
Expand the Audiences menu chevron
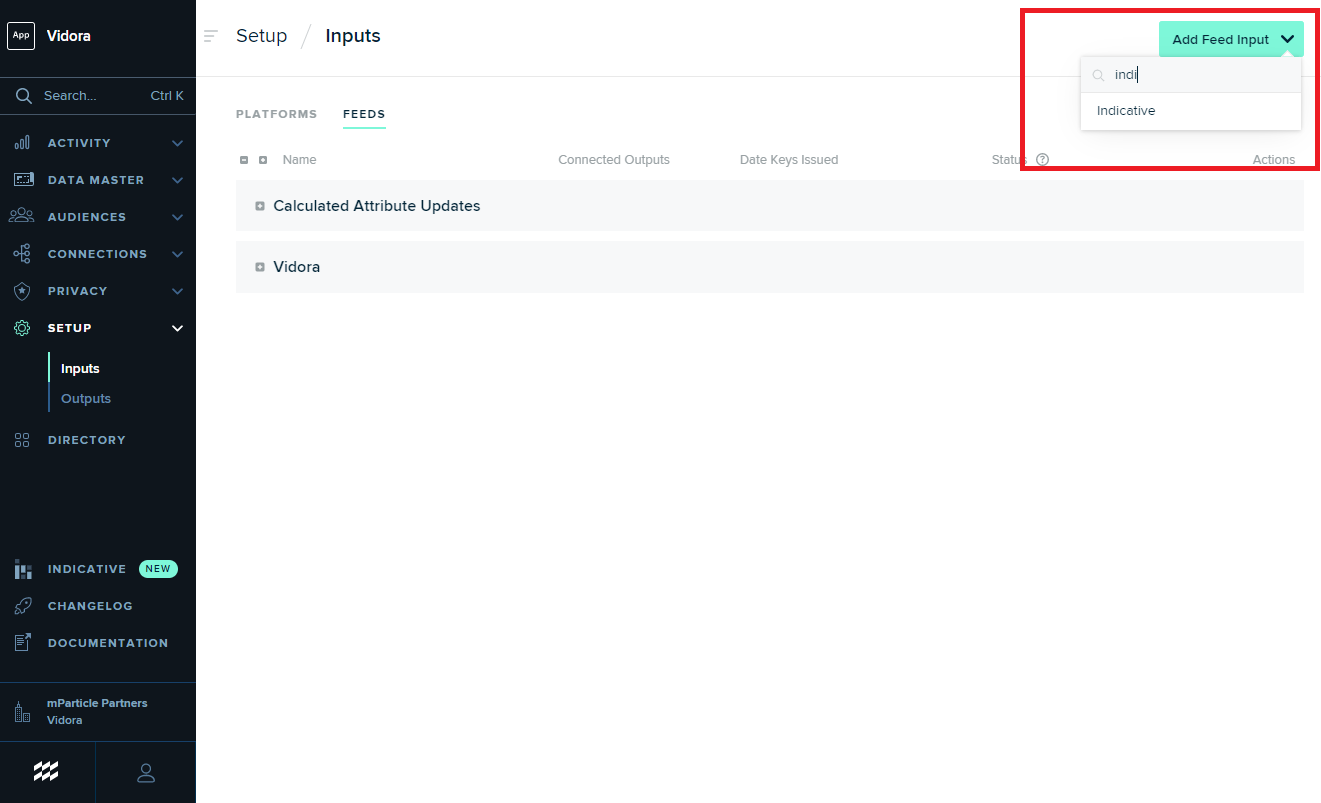[x=177, y=217]
